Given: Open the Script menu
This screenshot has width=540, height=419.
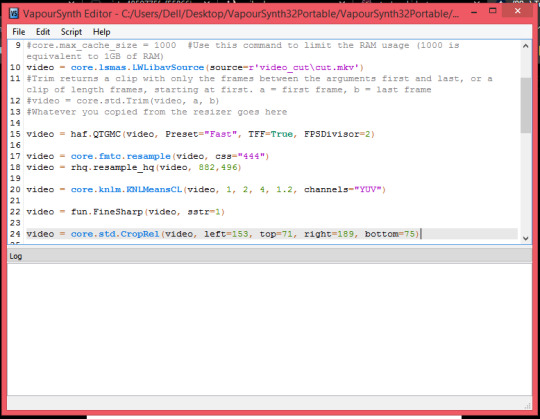Looking at the screenshot, I should [71, 32].
